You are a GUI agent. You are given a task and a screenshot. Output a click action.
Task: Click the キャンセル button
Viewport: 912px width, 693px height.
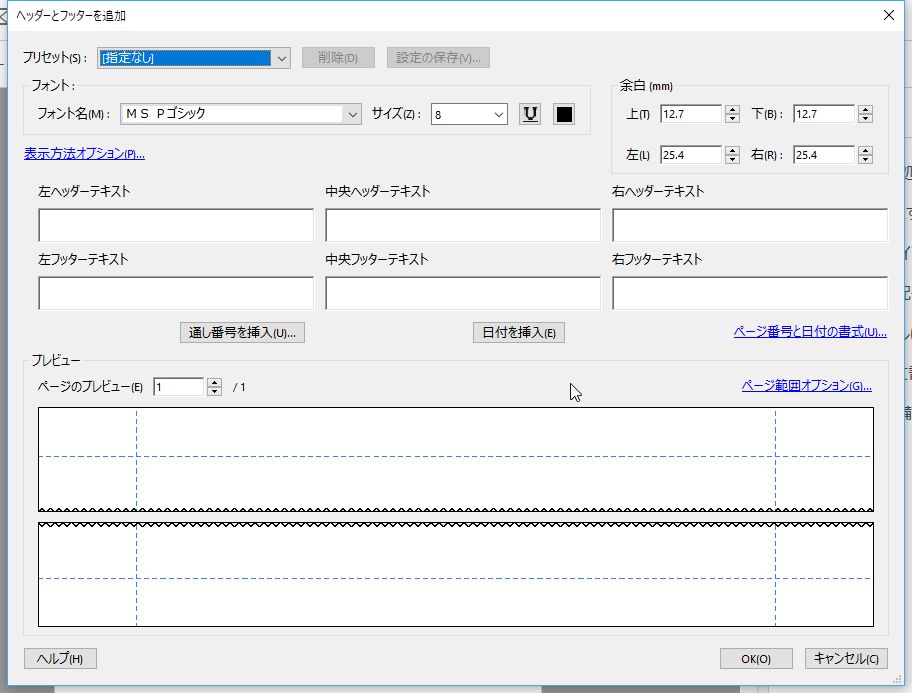pos(846,659)
